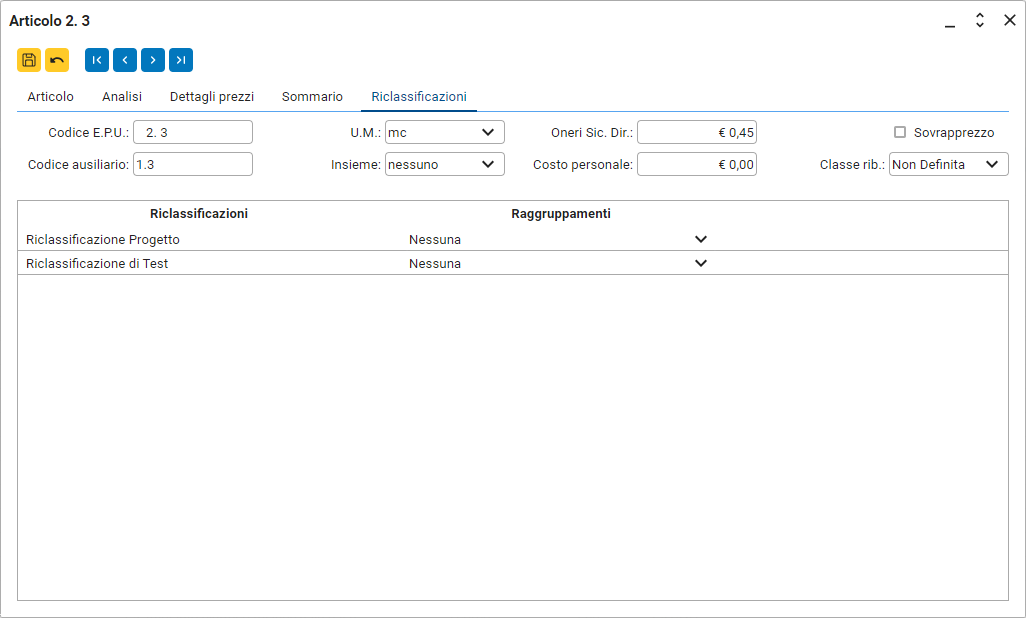Click the Codice E.P.U. input field
The height and width of the screenshot is (618, 1026).
point(193,132)
